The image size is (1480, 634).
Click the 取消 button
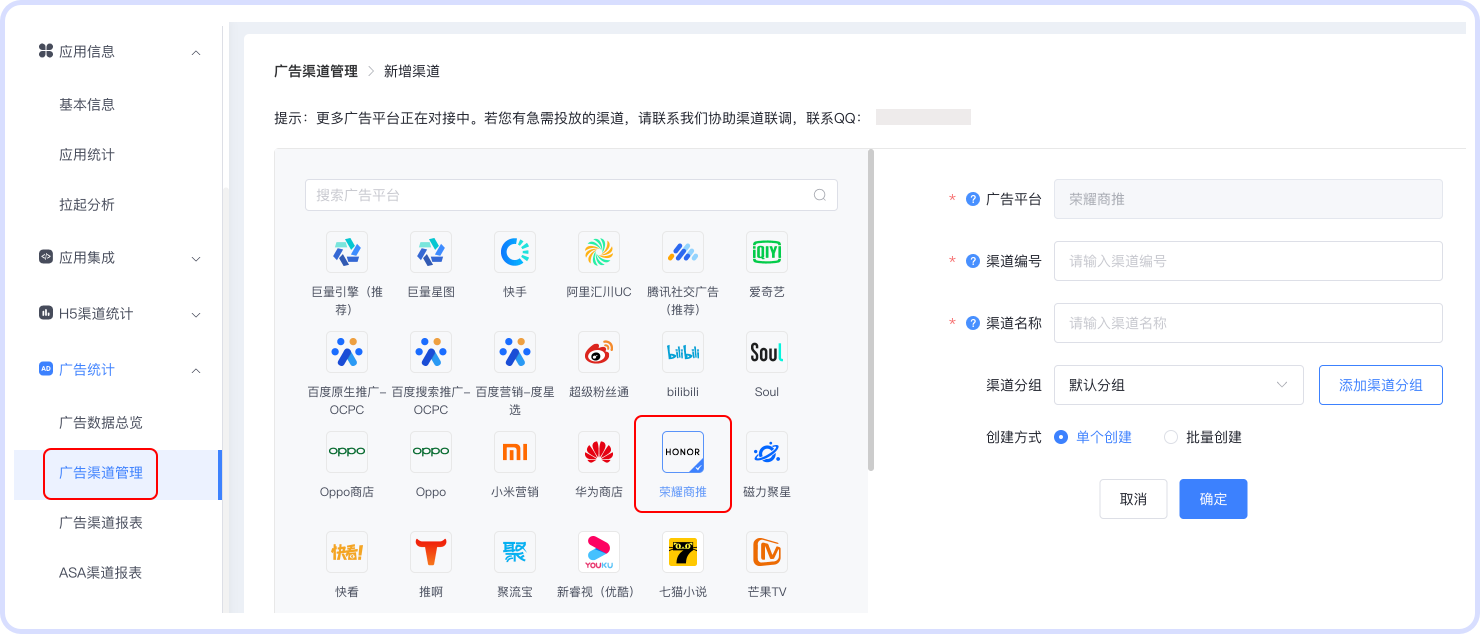pyautogui.click(x=1133, y=499)
